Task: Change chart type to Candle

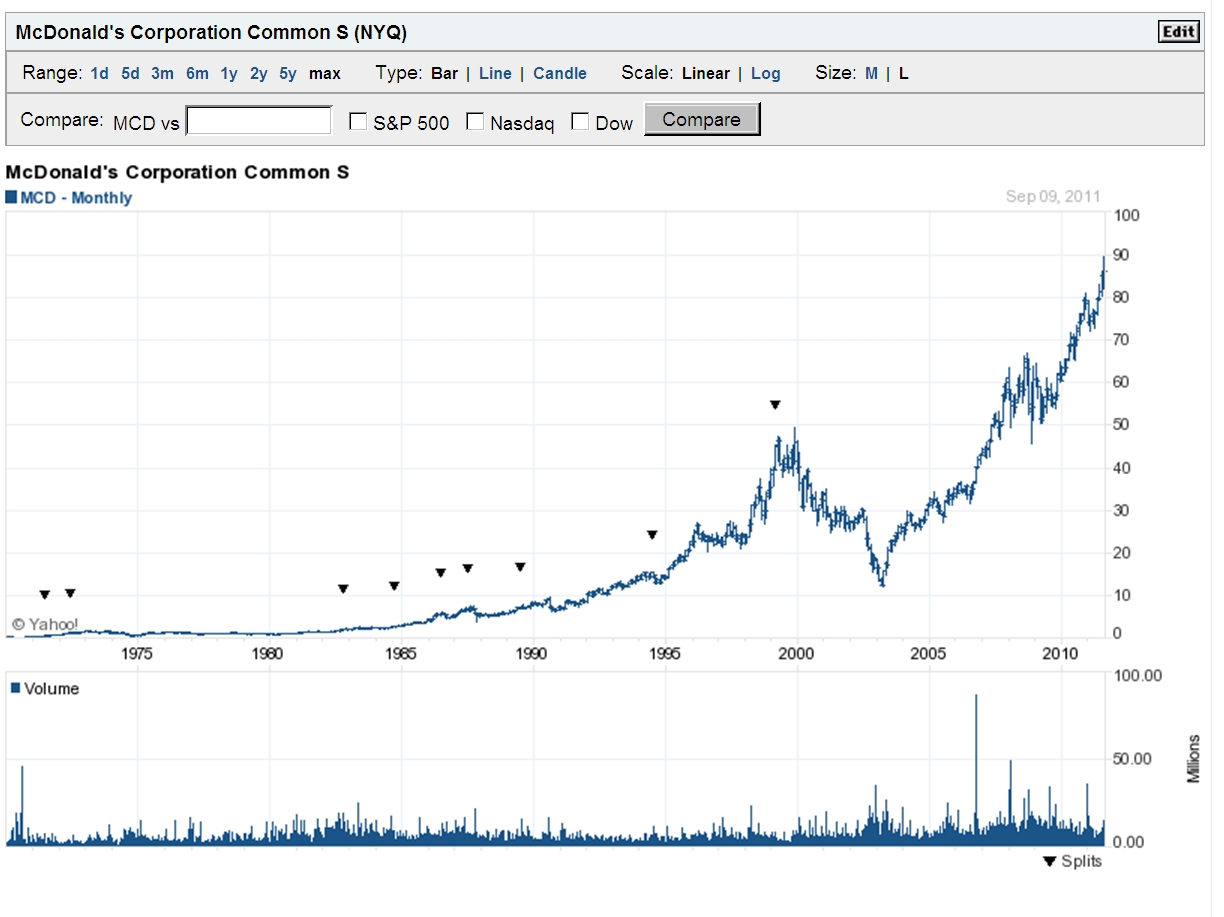Action: [x=560, y=73]
